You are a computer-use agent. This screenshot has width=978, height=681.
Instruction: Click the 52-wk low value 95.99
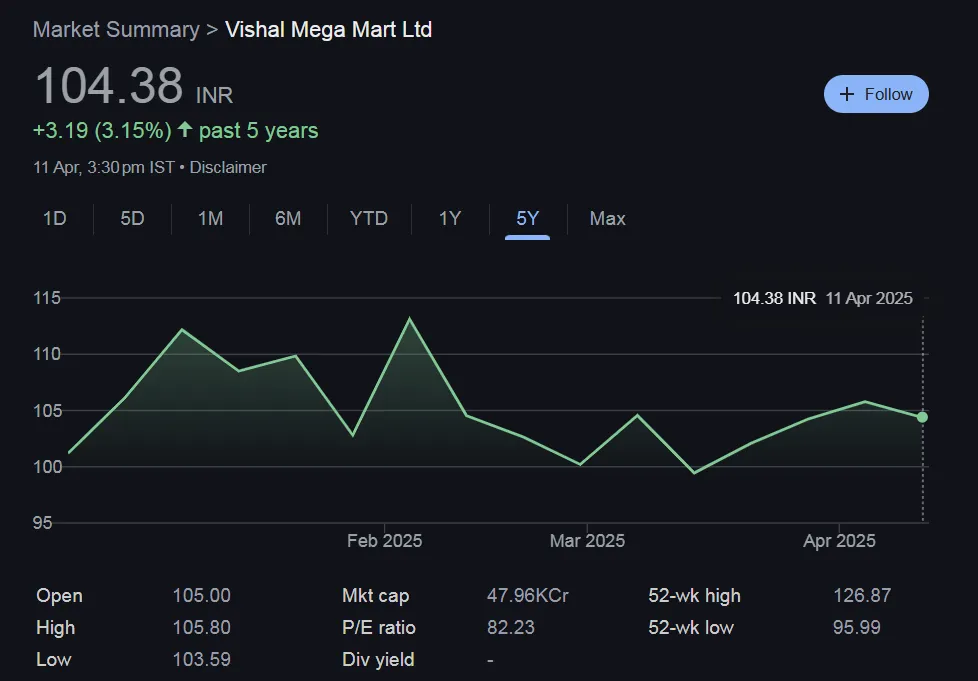[x=856, y=627]
